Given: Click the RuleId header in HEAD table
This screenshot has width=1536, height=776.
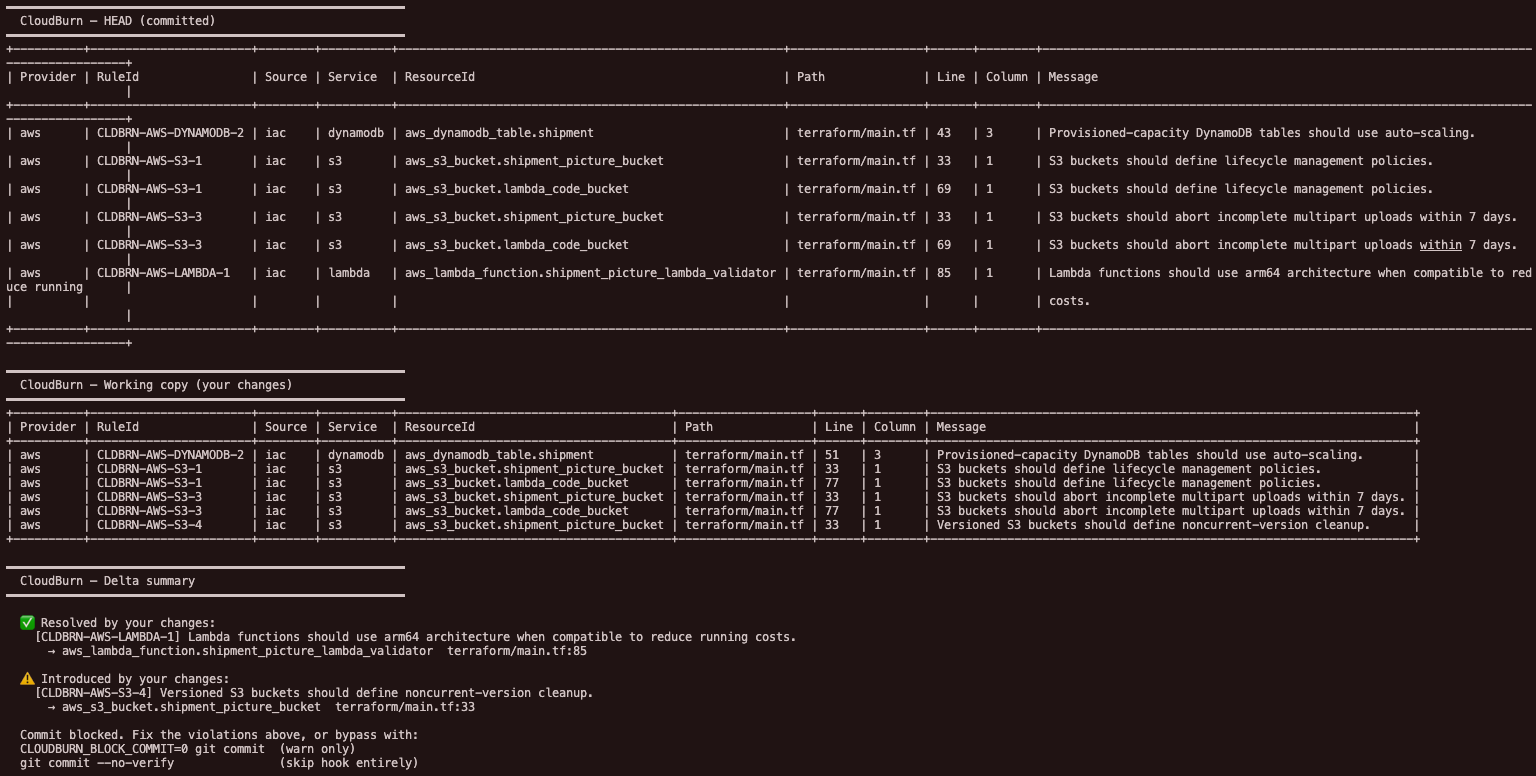Looking at the screenshot, I should click(x=118, y=77).
